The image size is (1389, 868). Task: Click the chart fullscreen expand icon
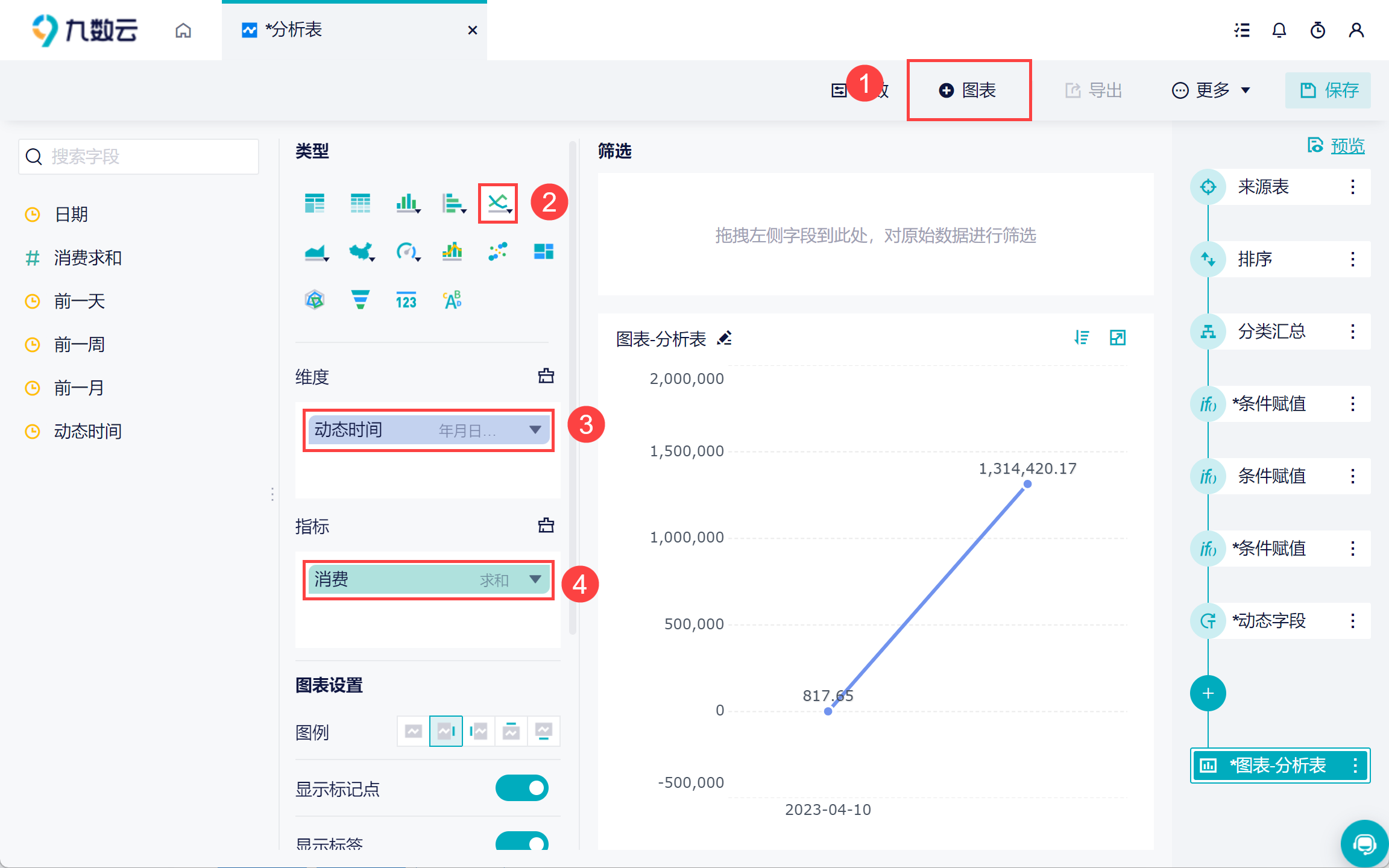(x=1117, y=338)
